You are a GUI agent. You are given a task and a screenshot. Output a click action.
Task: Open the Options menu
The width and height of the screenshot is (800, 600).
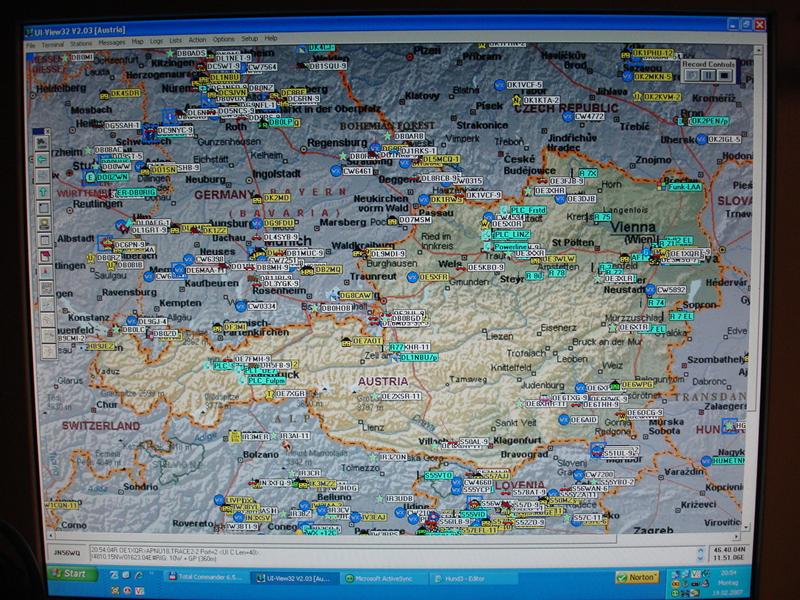pyautogui.click(x=223, y=40)
